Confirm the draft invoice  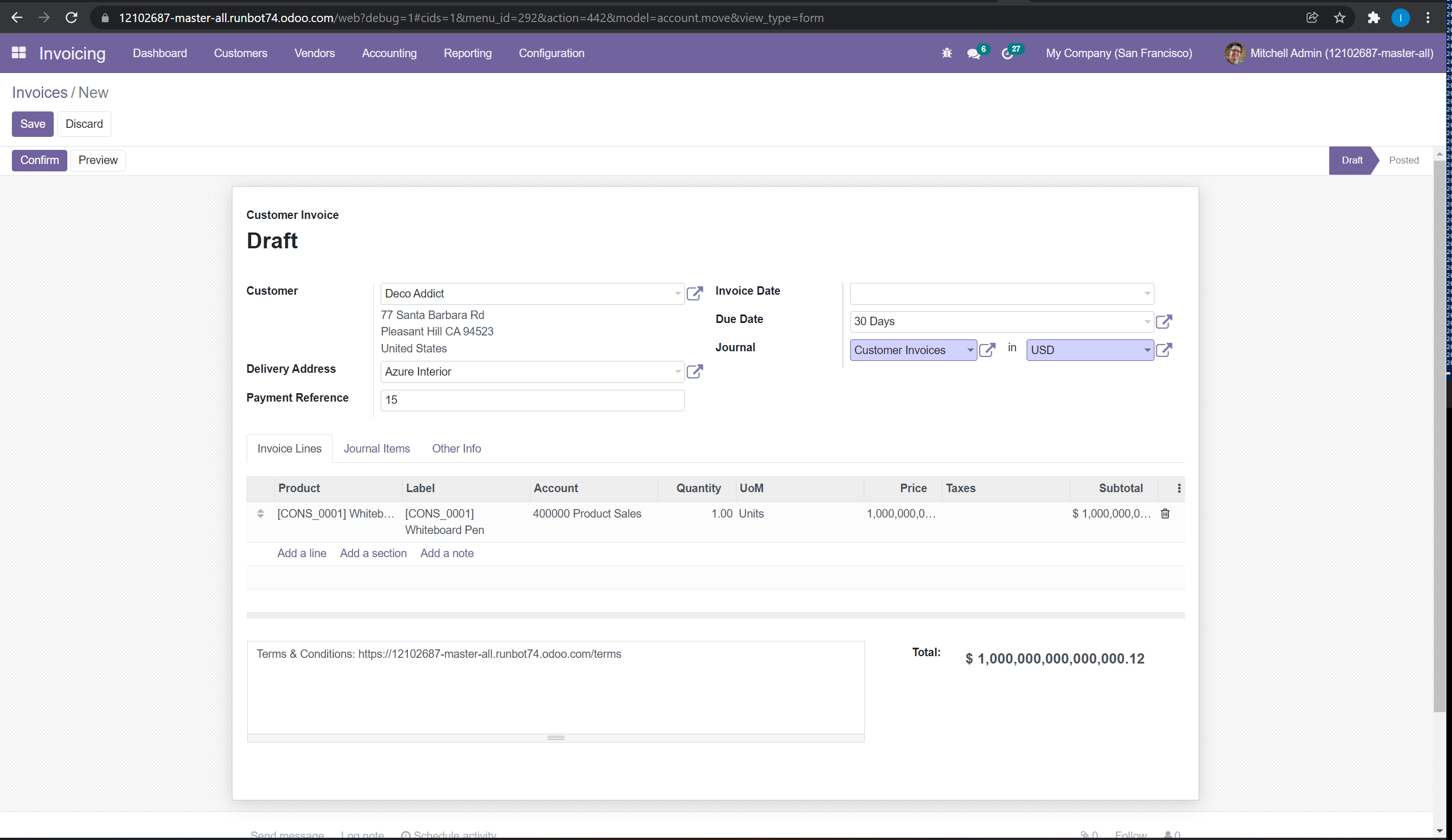pos(38,160)
